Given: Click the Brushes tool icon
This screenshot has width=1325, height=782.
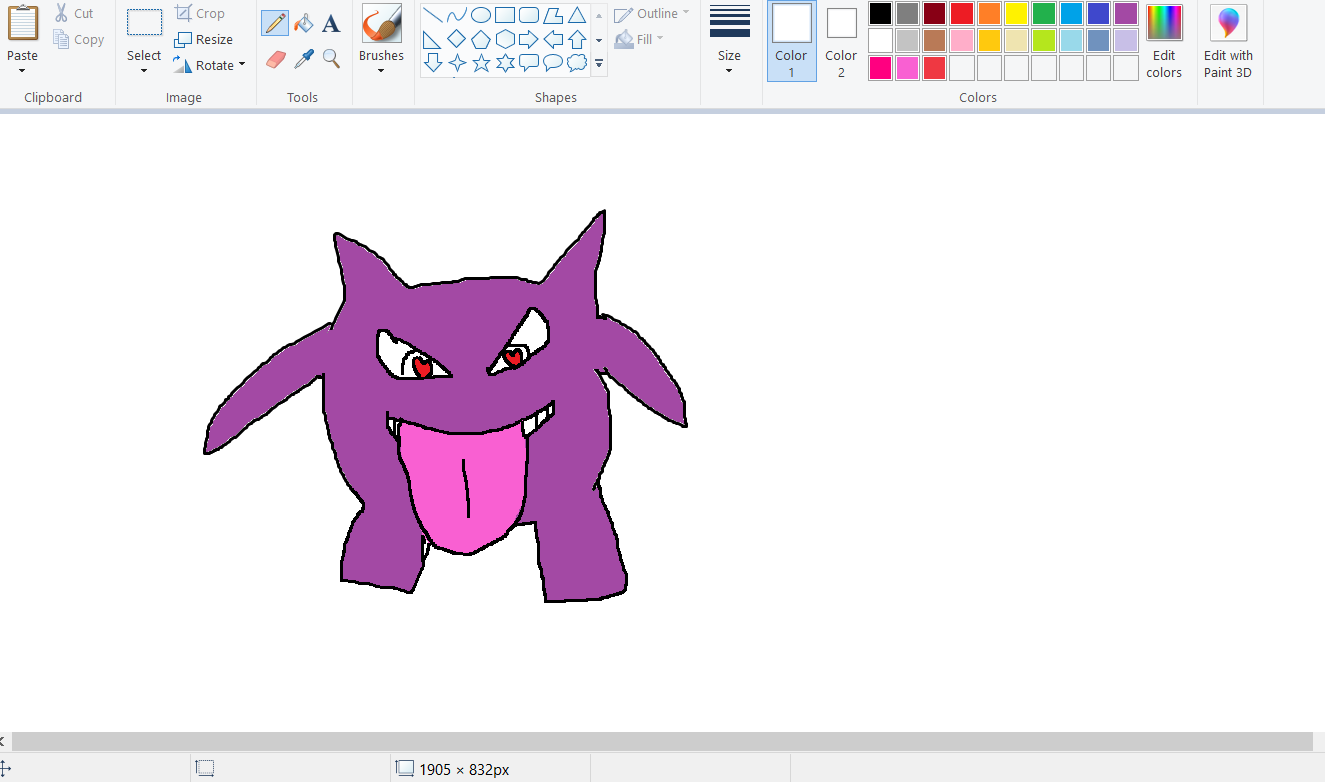Looking at the screenshot, I should [381, 24].
